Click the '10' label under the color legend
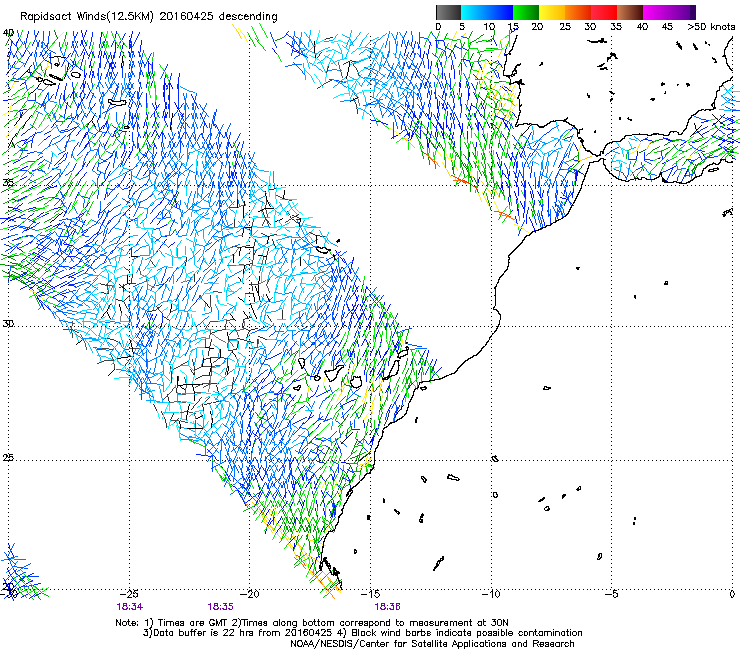 (489, 27)
